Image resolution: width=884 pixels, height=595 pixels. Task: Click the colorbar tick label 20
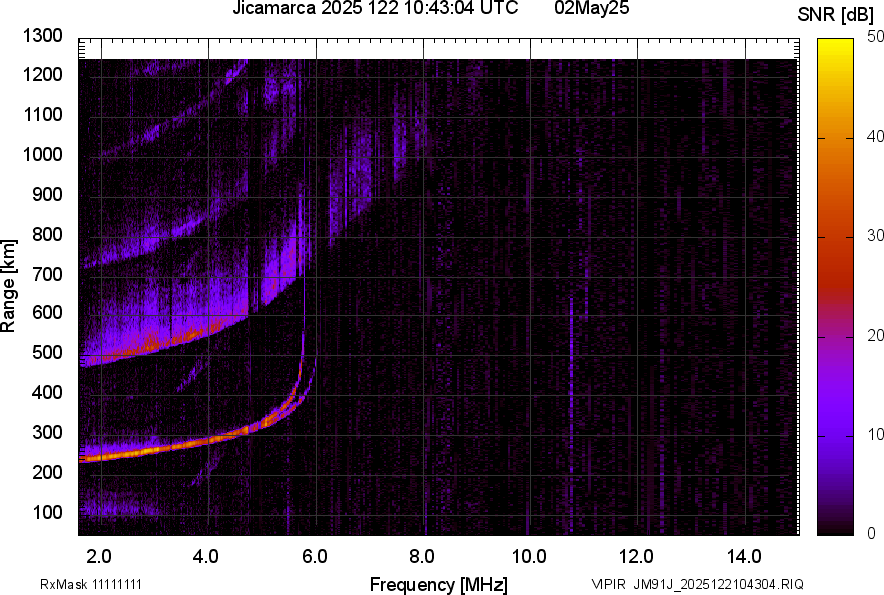(876, 335)
